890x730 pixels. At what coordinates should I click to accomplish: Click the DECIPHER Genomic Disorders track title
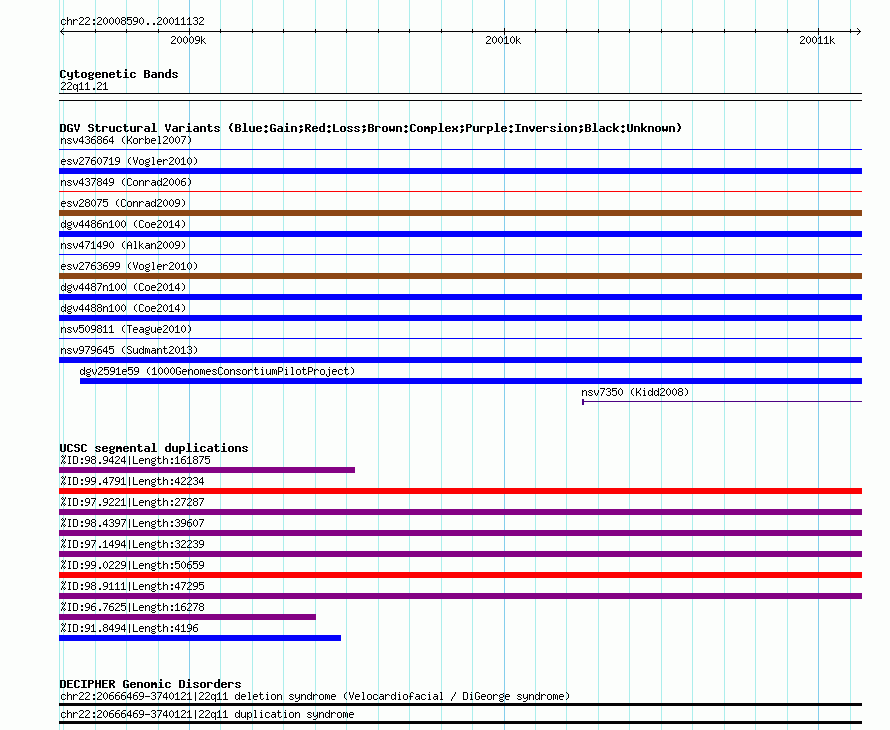point(150,684)
